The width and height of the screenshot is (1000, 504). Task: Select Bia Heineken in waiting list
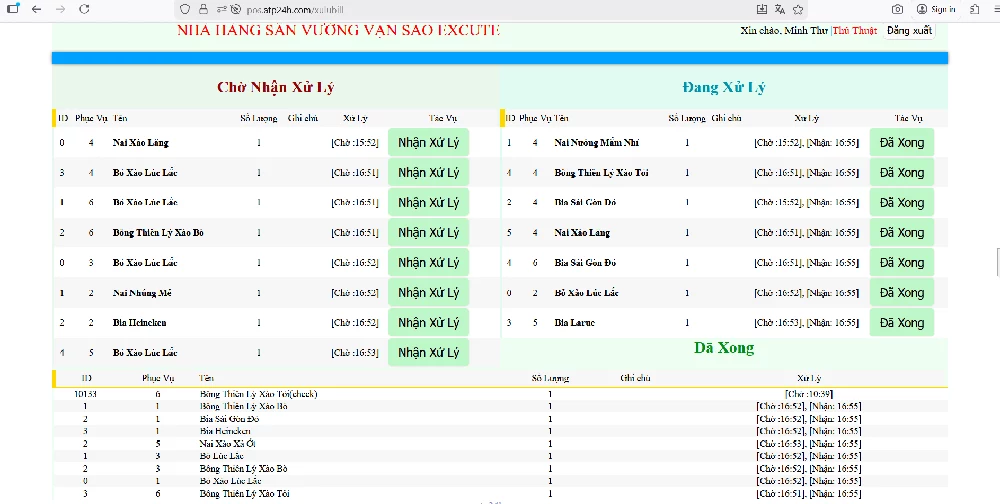point(140,323)
